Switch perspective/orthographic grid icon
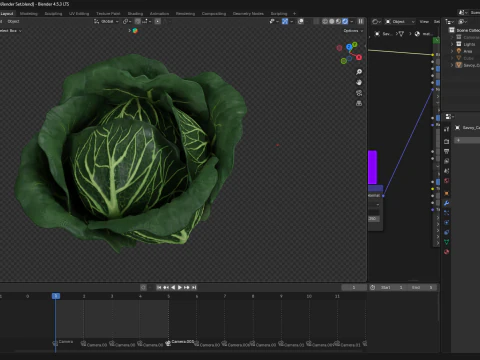 [x=359, y=103]
